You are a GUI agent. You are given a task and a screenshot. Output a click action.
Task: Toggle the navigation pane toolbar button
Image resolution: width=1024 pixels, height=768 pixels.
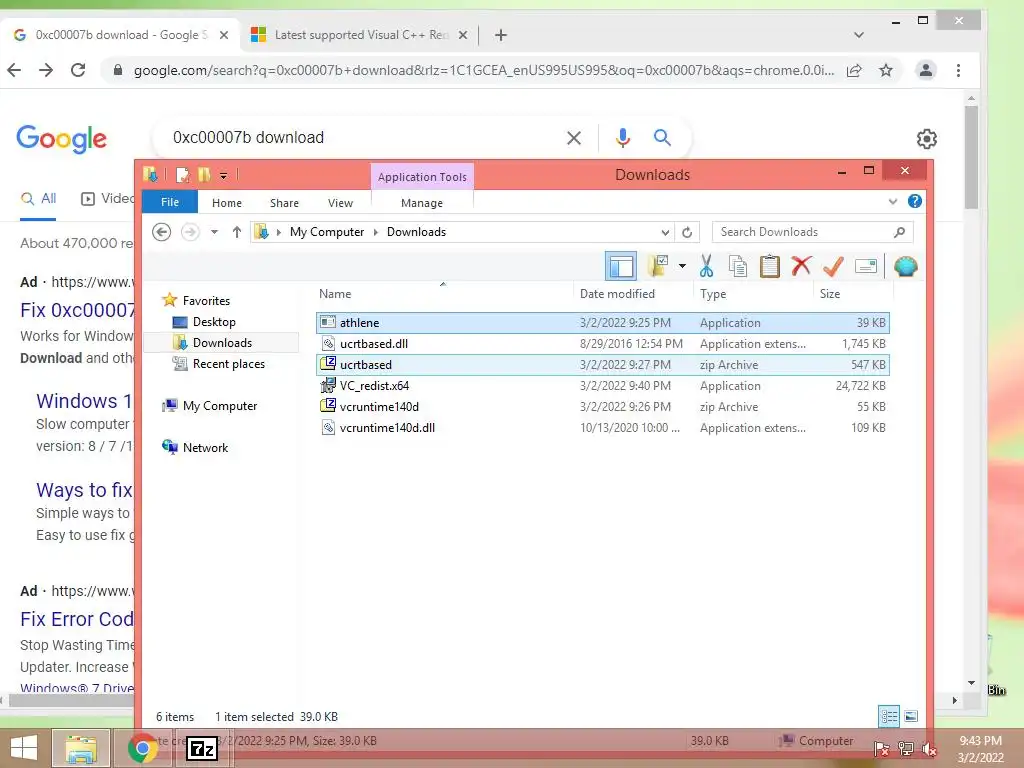tap(620, 266)
